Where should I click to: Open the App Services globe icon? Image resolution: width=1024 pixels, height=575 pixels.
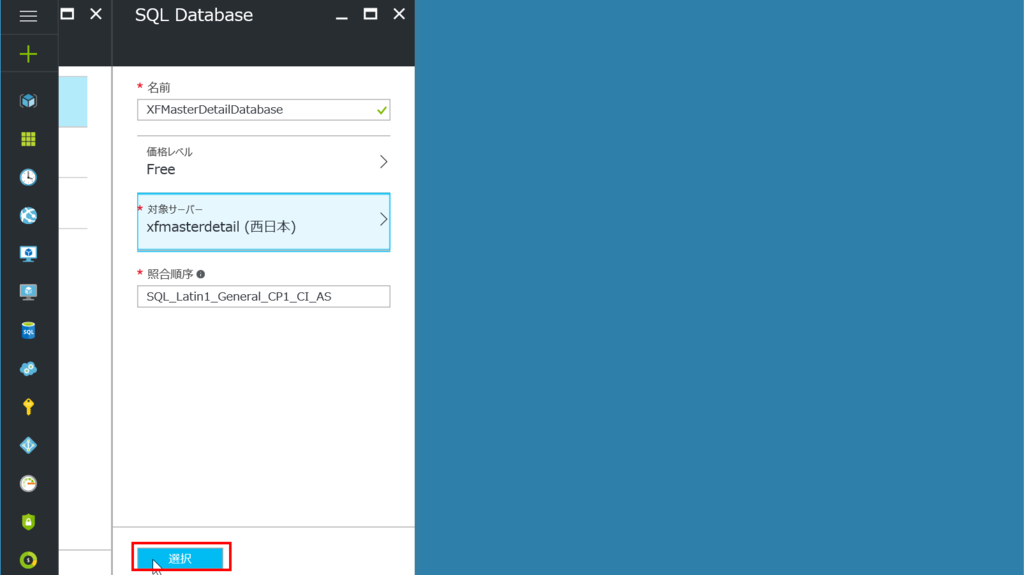coord(28,216)
